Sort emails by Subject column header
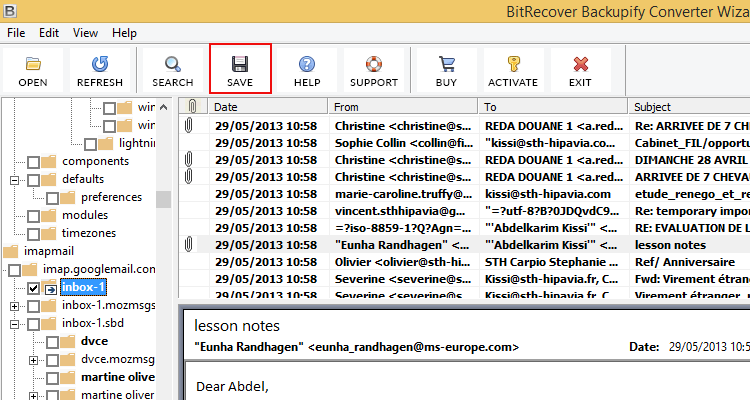 (x=689, y=106)
